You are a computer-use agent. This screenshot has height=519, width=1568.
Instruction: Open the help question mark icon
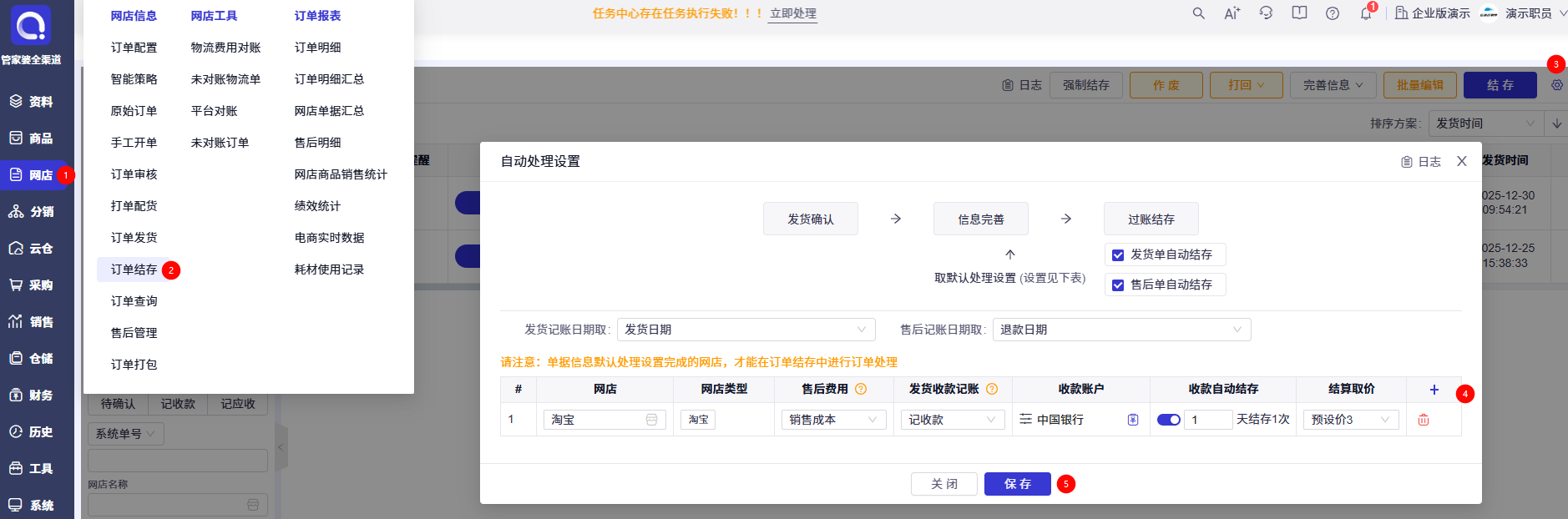pos(1333,13)
